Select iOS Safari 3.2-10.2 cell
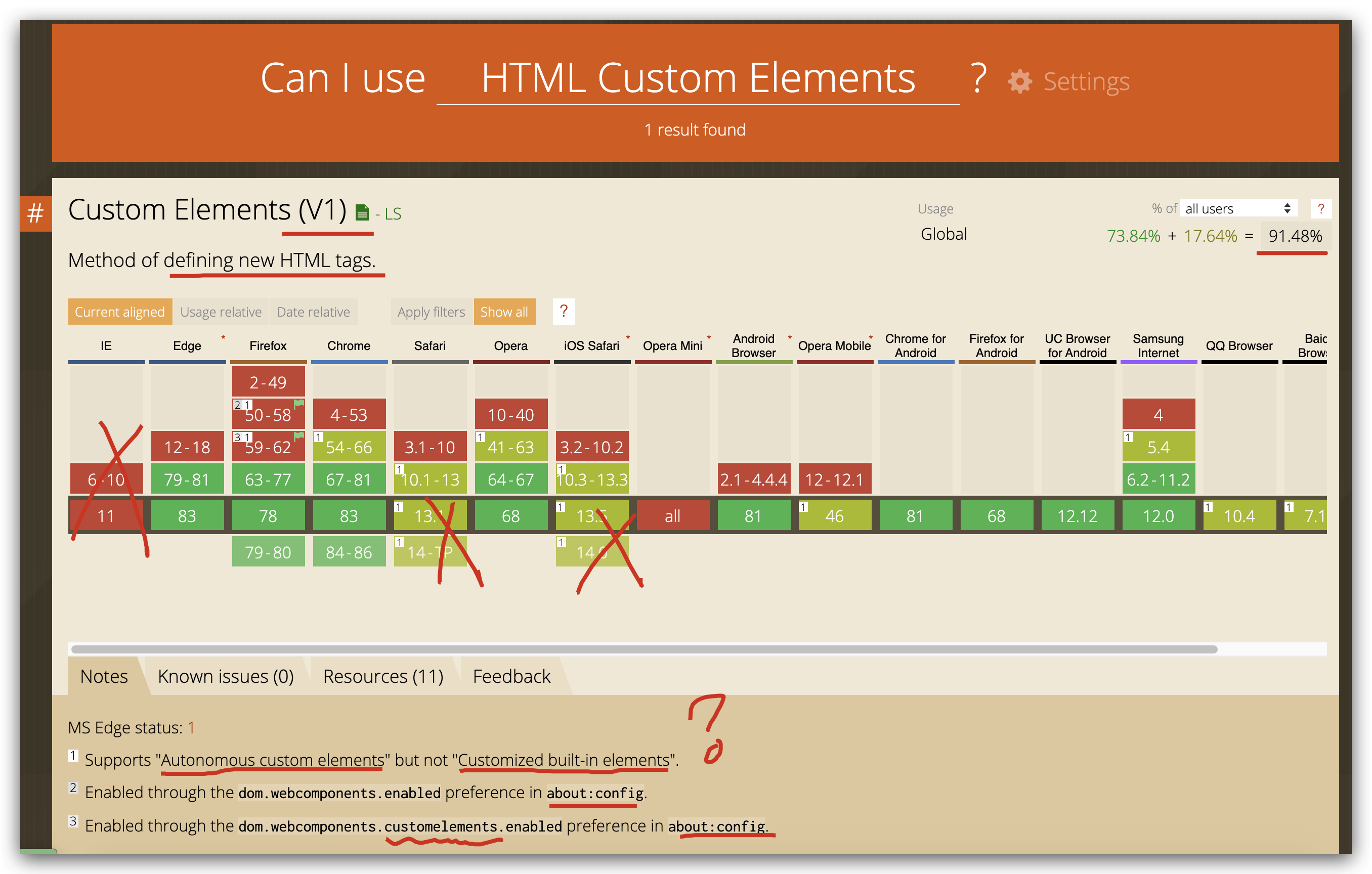 592,447
